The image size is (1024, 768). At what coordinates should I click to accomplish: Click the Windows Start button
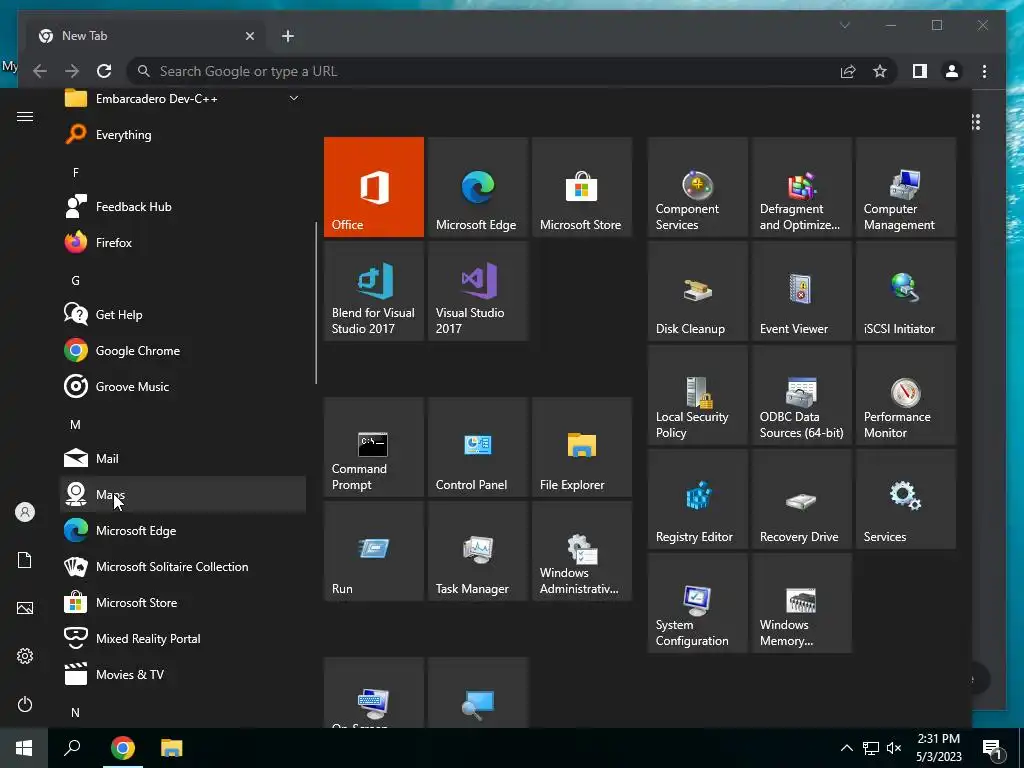tap(24, 748)
